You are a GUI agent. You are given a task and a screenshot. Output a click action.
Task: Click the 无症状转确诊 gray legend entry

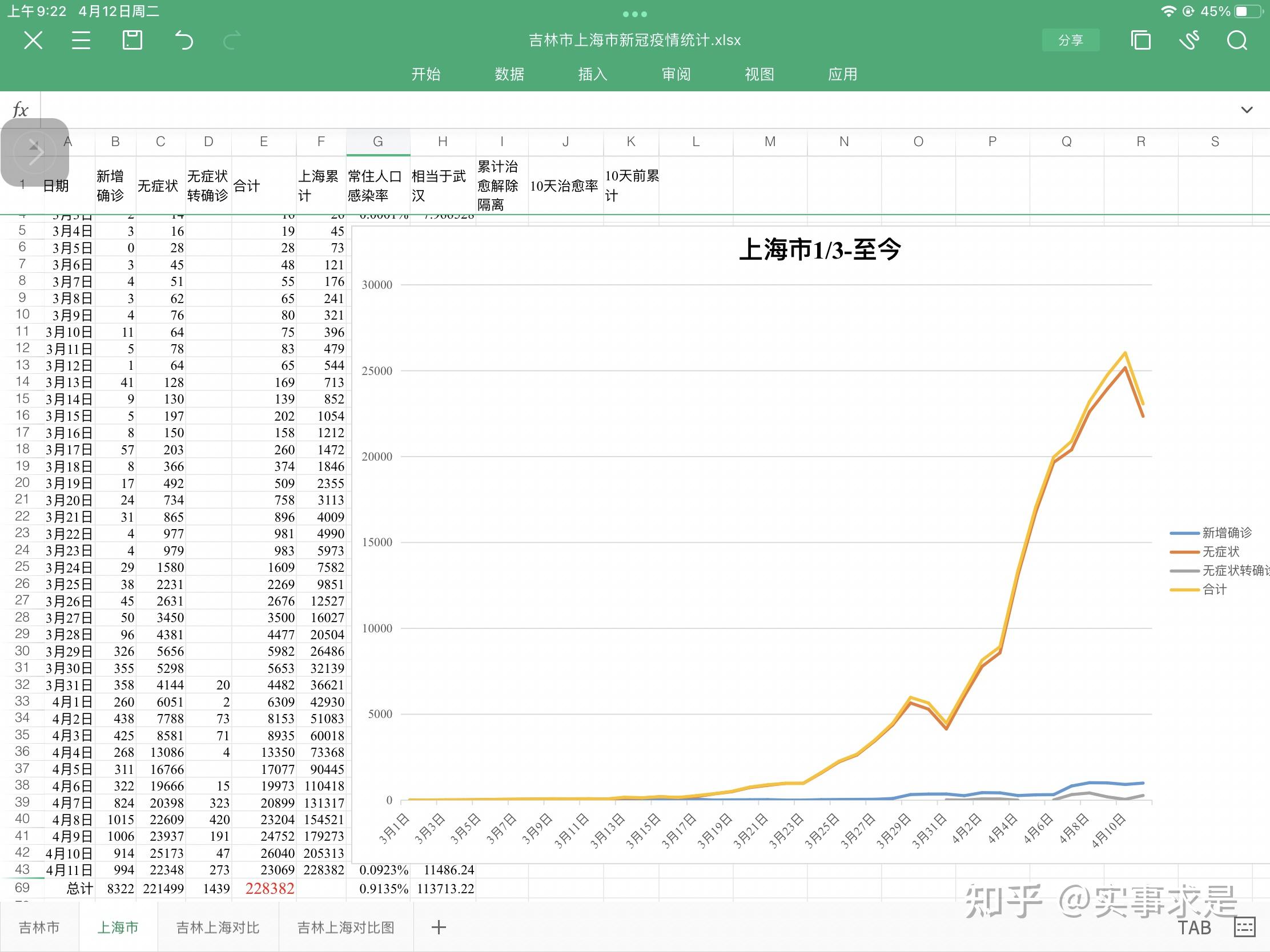coord(1220,570)
